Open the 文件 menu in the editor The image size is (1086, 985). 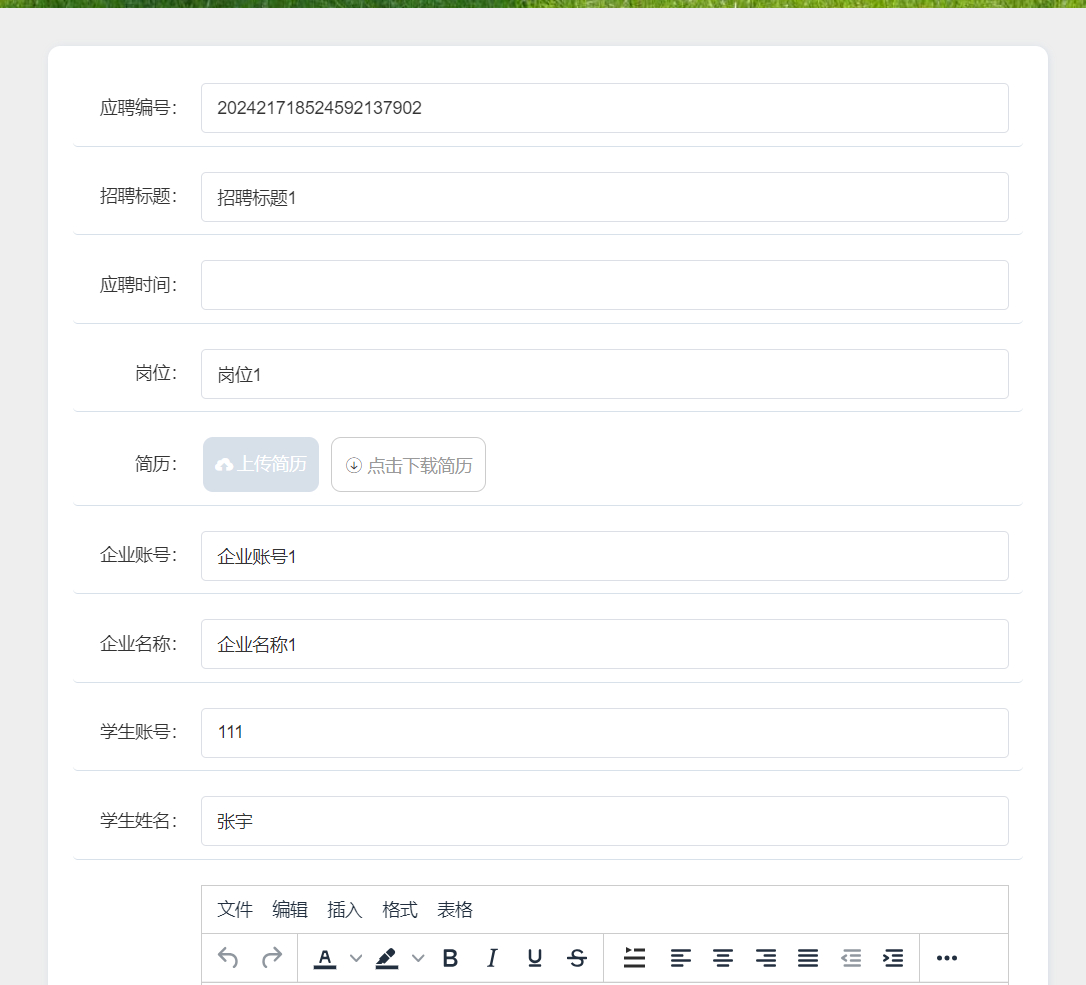click(234, 910)
